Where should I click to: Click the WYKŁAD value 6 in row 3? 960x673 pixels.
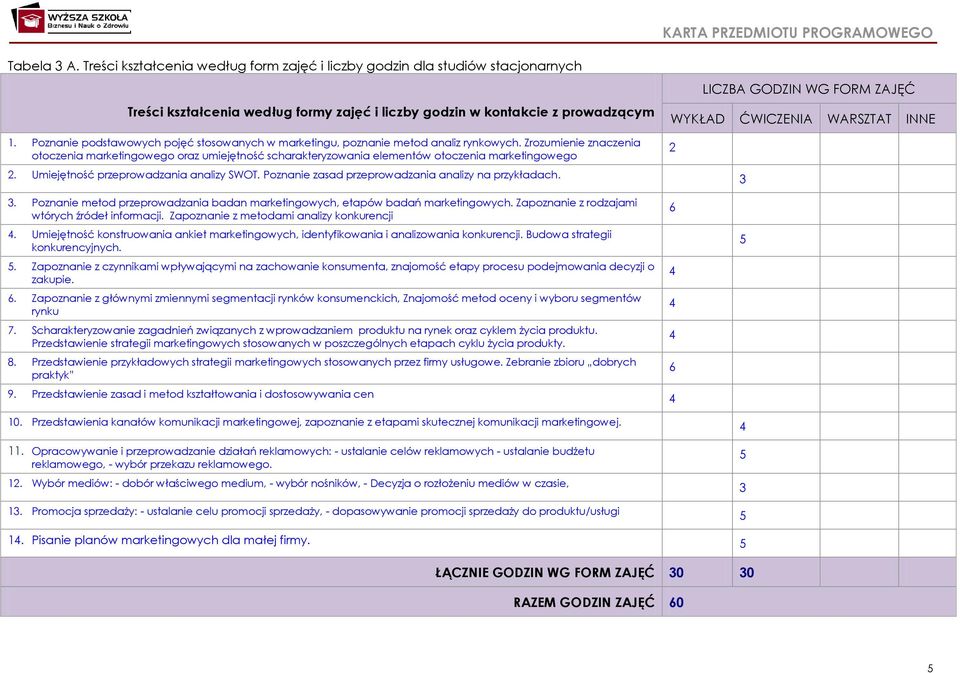coord(672,208)
